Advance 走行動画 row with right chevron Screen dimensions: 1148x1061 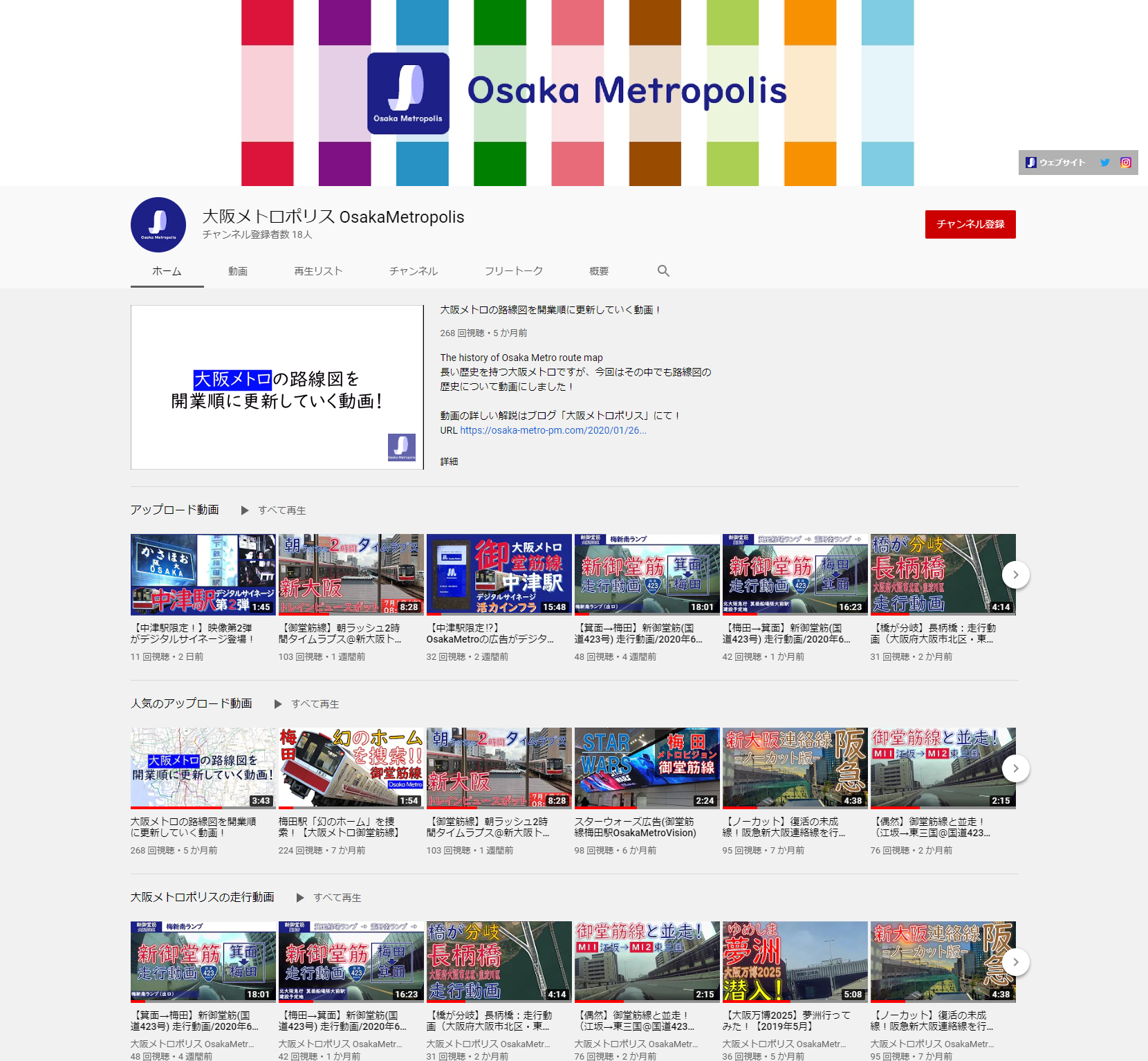tap(1015, 962)
